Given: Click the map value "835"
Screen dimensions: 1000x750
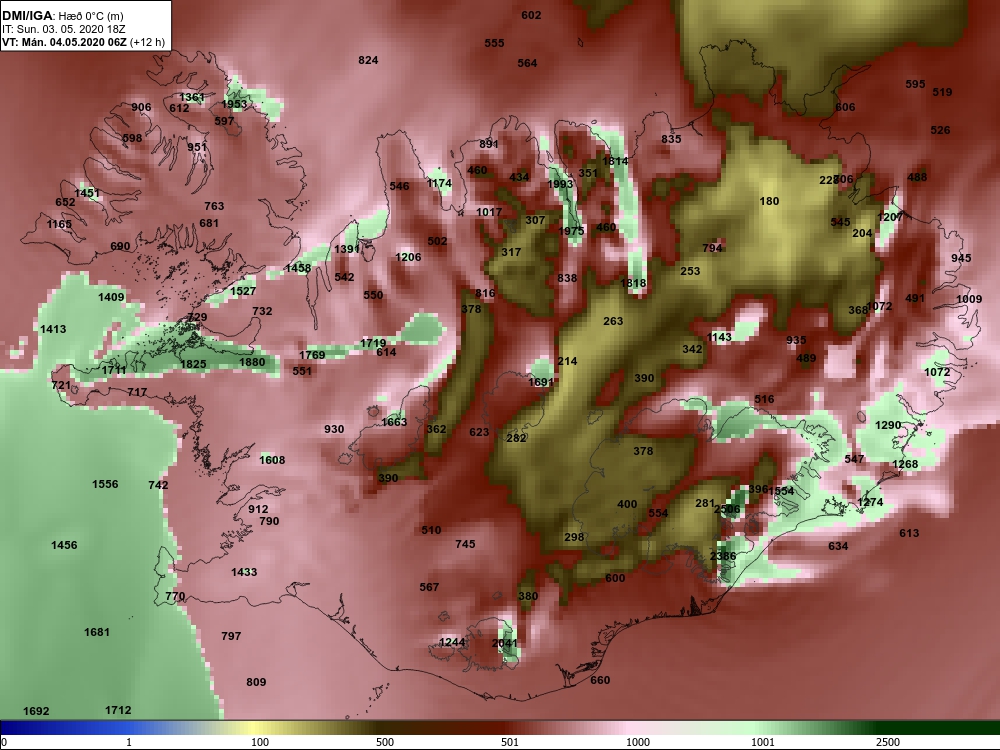Looking at the screenshot, I should coord(672,139).
